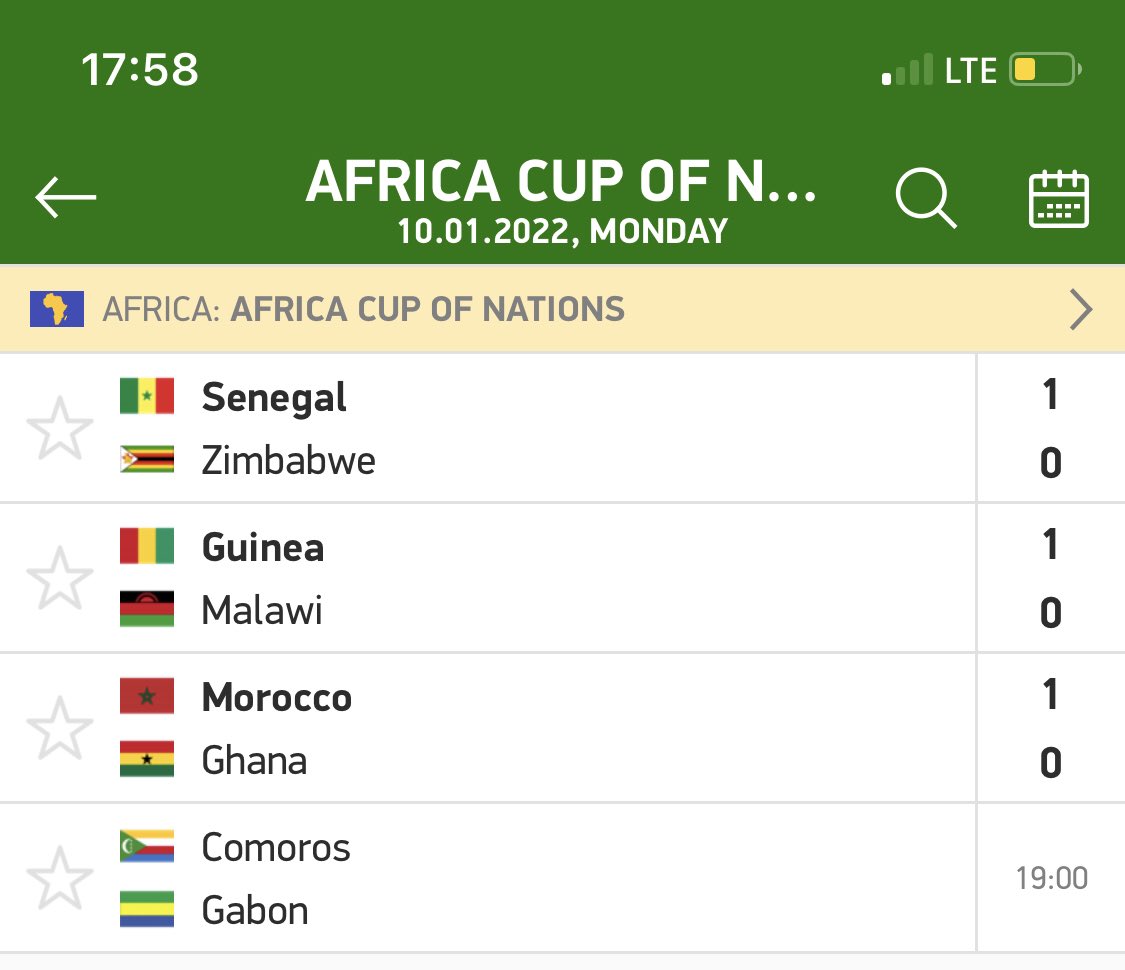Screen dimensions: 1125x970
Task: Go back using the left arrow
Action: tap(65, 196)
